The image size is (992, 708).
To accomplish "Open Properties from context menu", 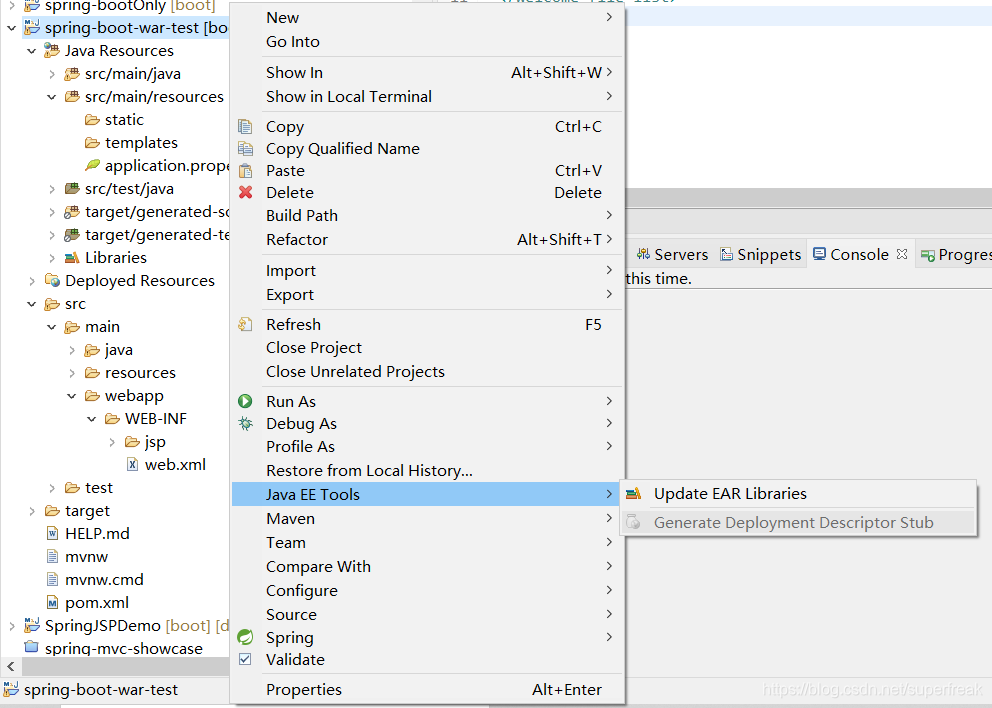I will [x=427, y=690].
